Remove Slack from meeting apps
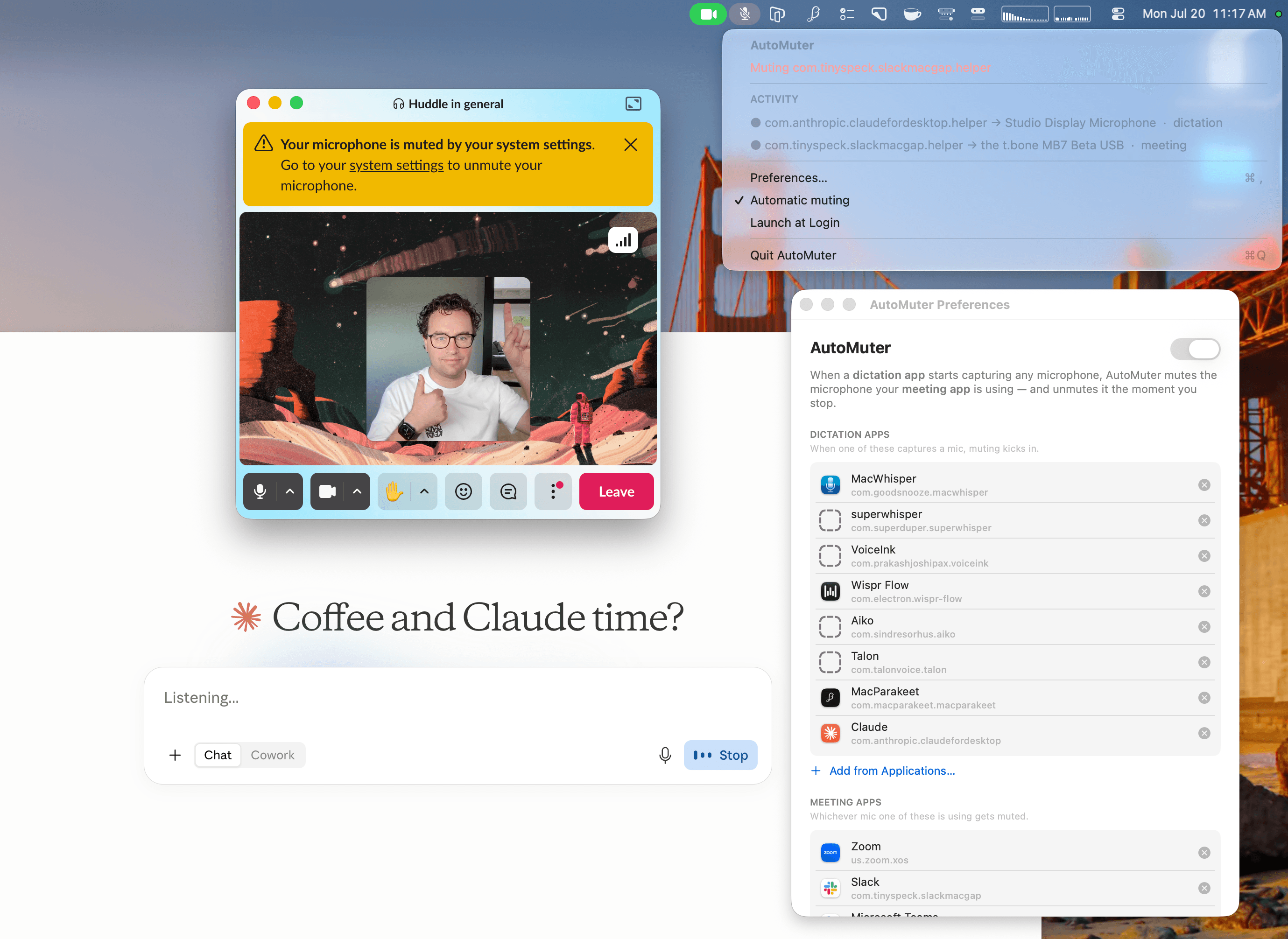This screenshot has width=1288, height=939. pos(1204,888)
